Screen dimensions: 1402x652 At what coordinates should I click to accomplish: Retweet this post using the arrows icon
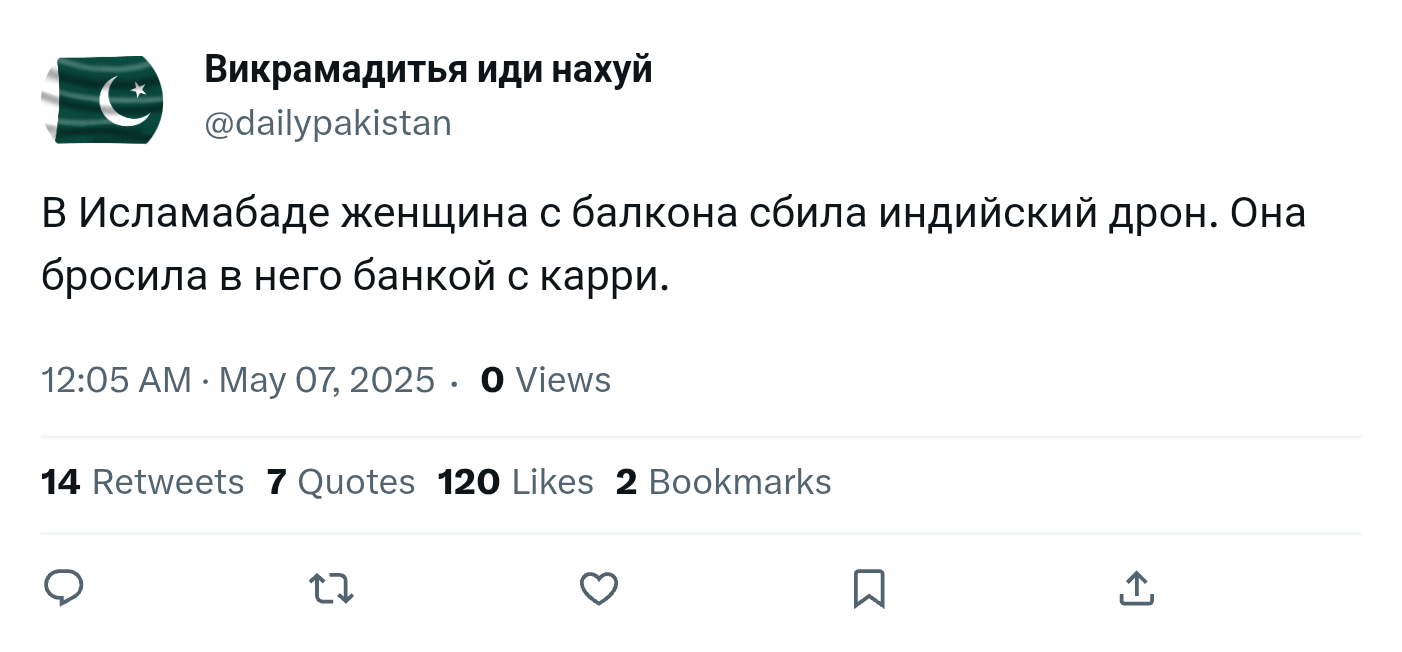[x=332, y=588]
